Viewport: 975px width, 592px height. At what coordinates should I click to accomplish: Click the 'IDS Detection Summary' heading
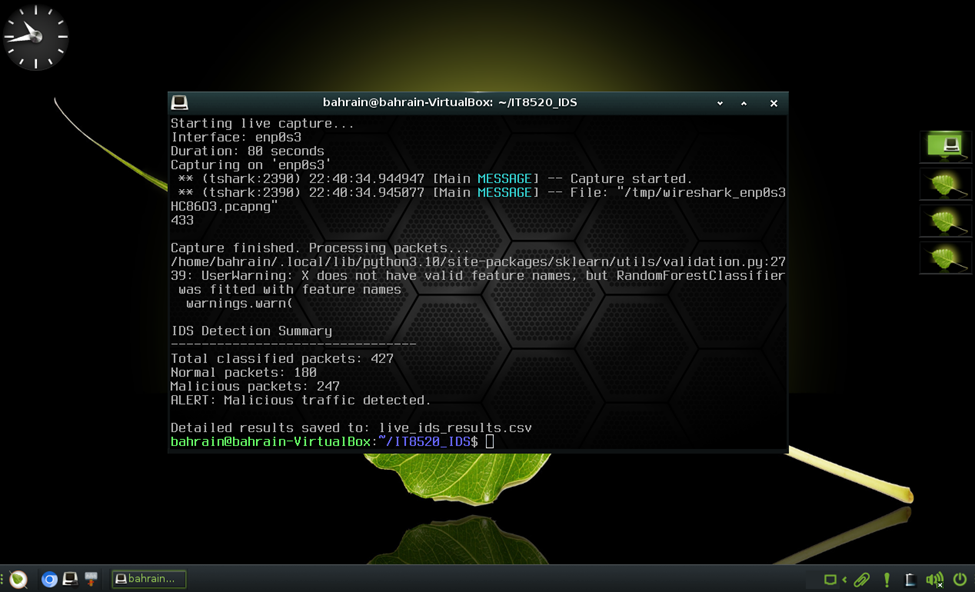tap(251, 331)
